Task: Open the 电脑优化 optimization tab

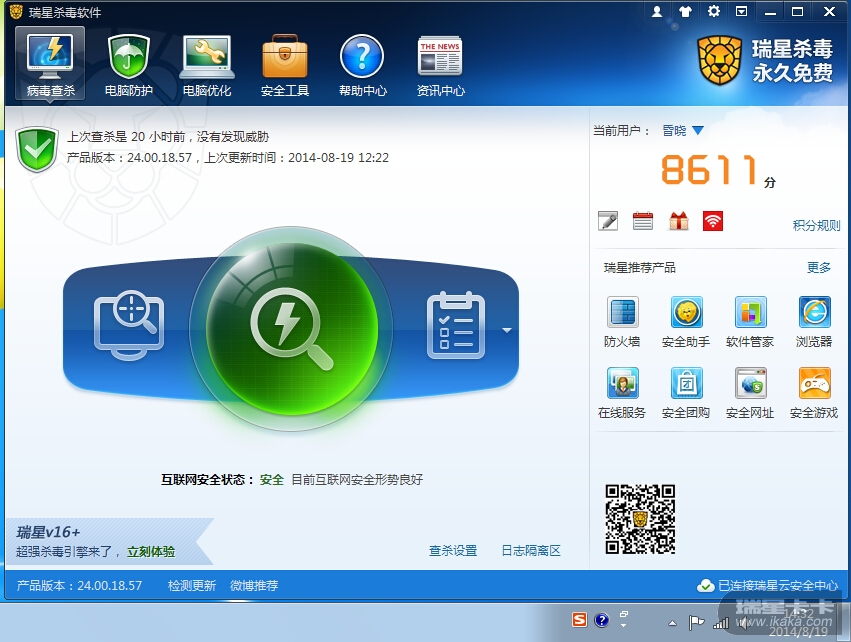Action: 207,64
